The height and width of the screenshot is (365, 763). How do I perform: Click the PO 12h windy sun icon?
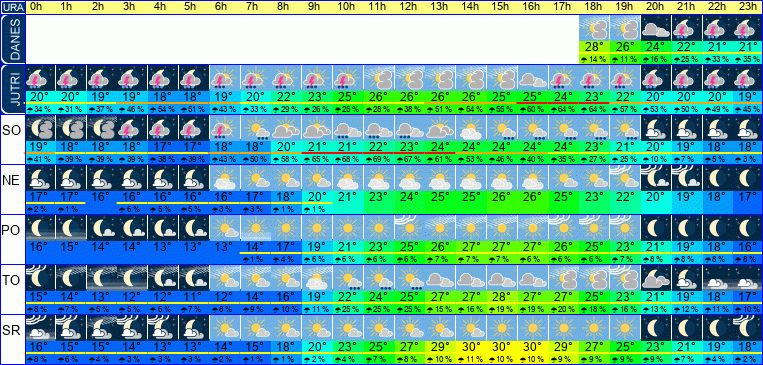point(409,228)
